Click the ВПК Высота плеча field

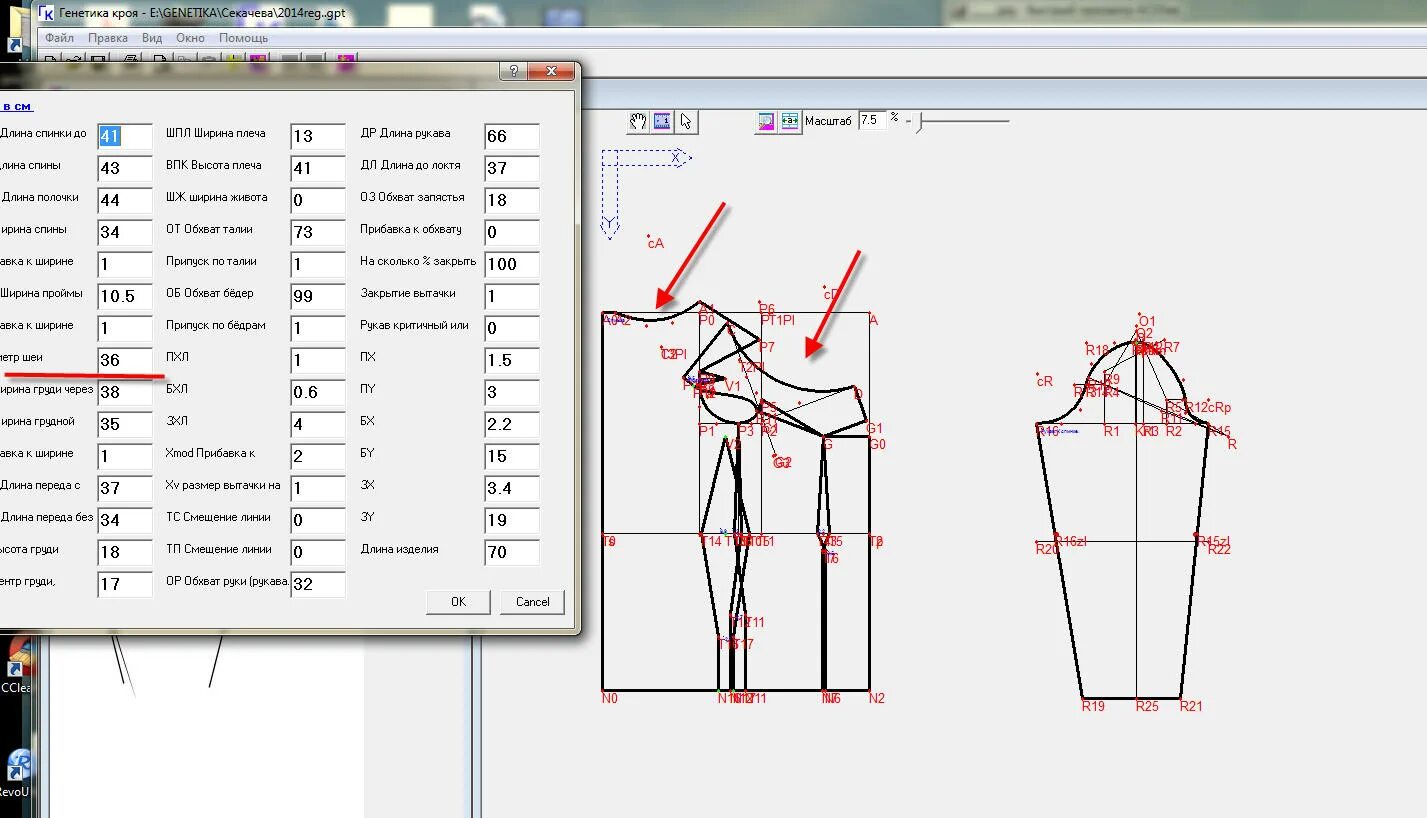(x=318, y=168)
